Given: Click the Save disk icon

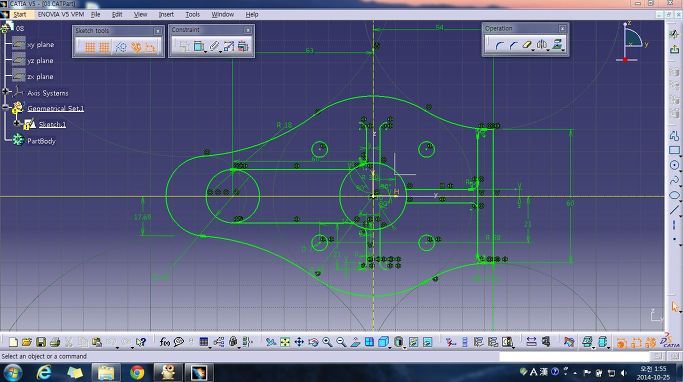Looking at the screenshot, I should point(41,342).
